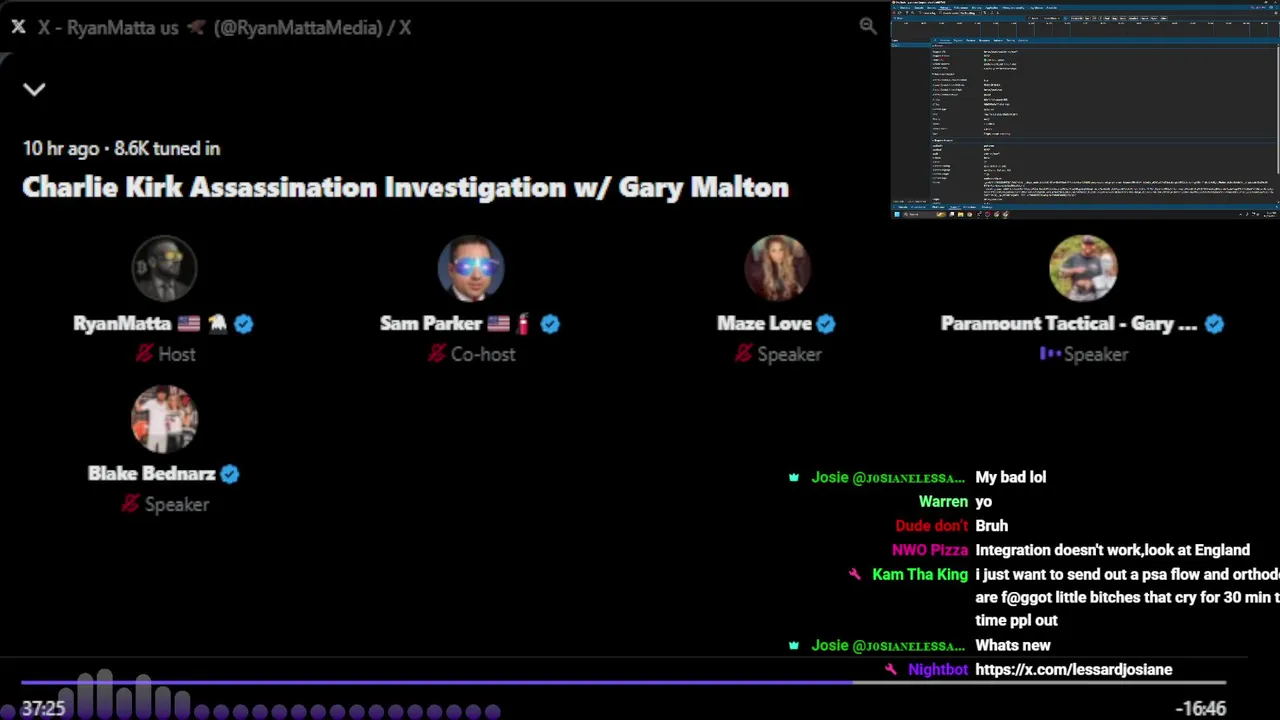Image resolution: width=1280 pixels, height=720 pixels.
Task: Click the elapsed time 37:25
Action: (x=43, y=708)
